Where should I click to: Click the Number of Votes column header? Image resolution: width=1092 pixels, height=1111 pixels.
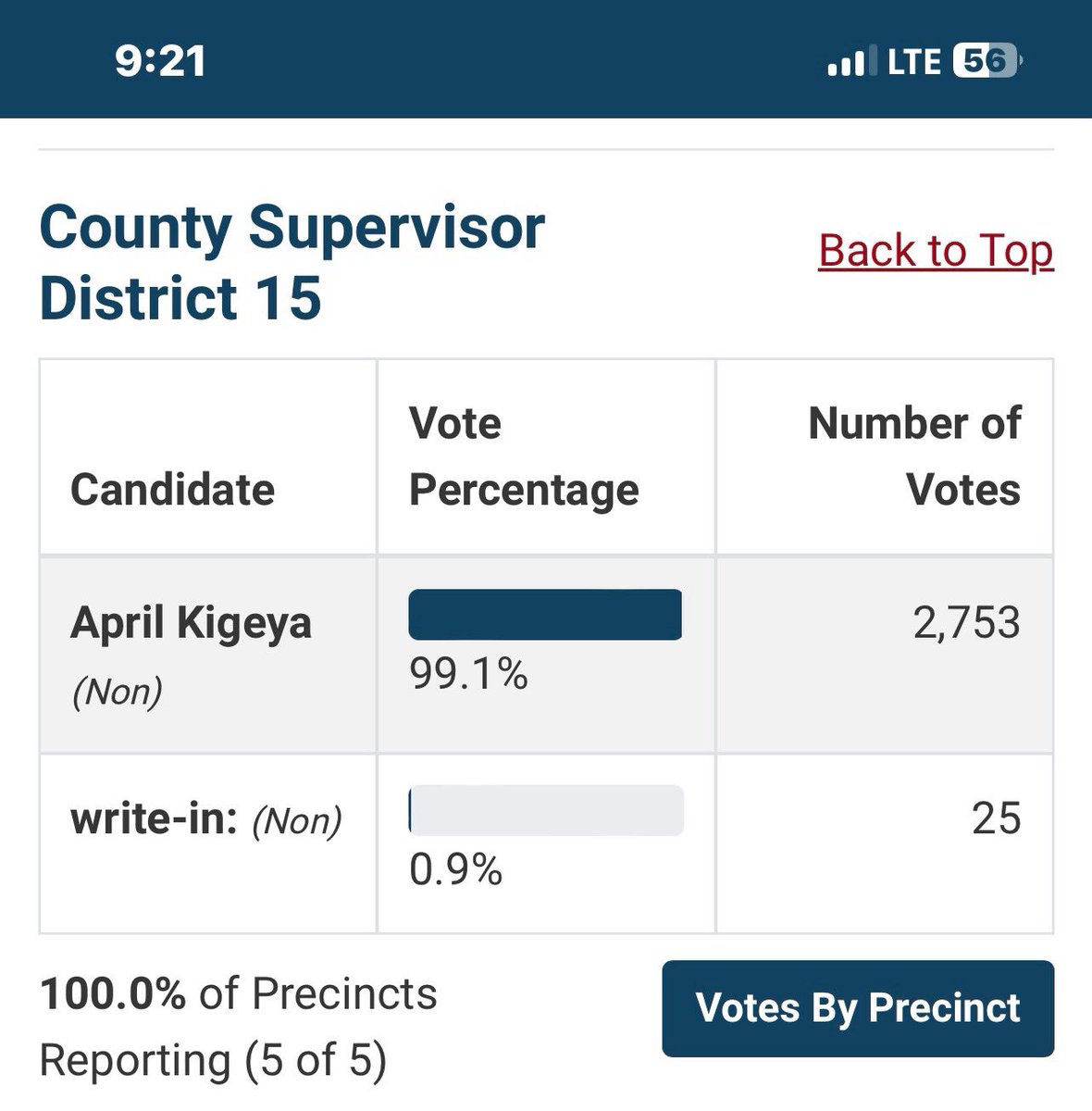tap(914, 456)
